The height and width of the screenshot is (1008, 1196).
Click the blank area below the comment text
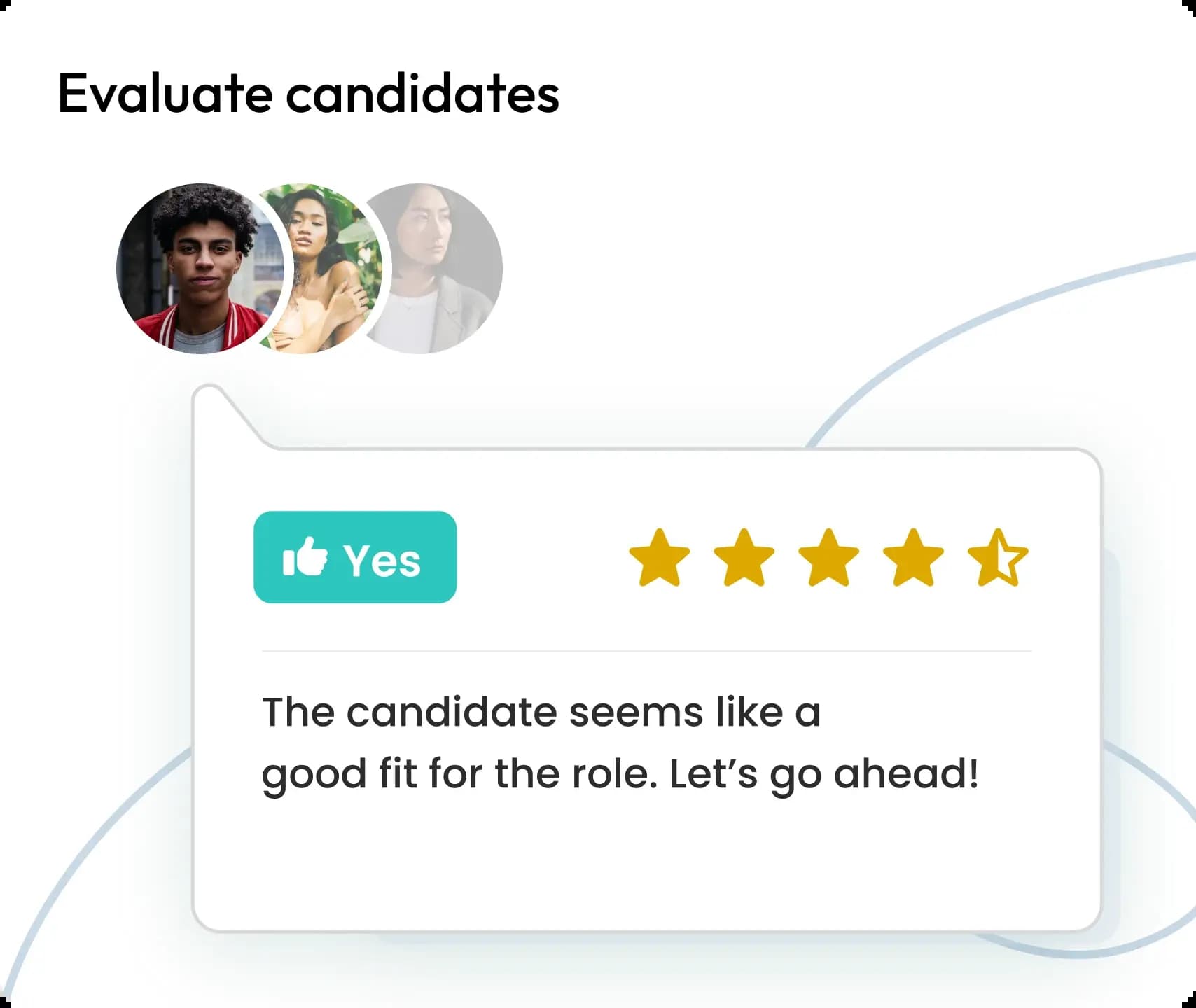tap(646, 868)
